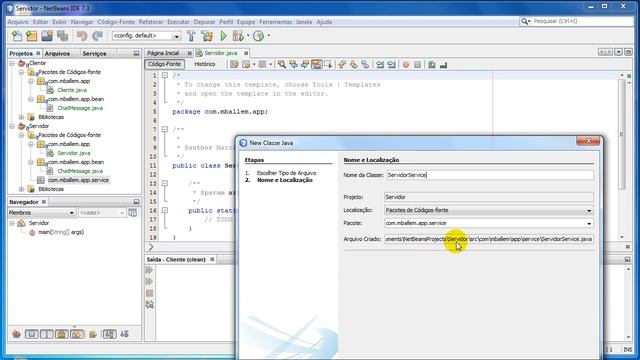The width and height of the screenshot is (640, 360).
Task: Click the Build Project hammer icon
Action: pyautogui.click(x=191, y=36)
